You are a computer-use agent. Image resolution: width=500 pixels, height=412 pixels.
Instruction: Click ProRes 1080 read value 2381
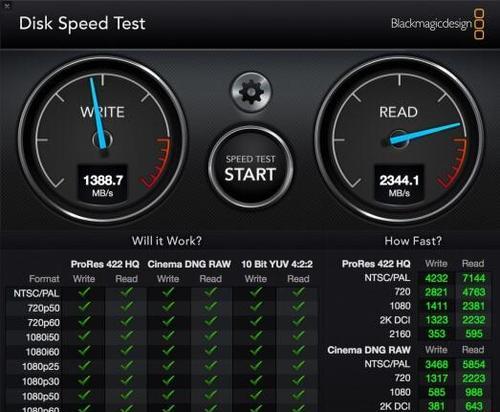coord(474,306)
